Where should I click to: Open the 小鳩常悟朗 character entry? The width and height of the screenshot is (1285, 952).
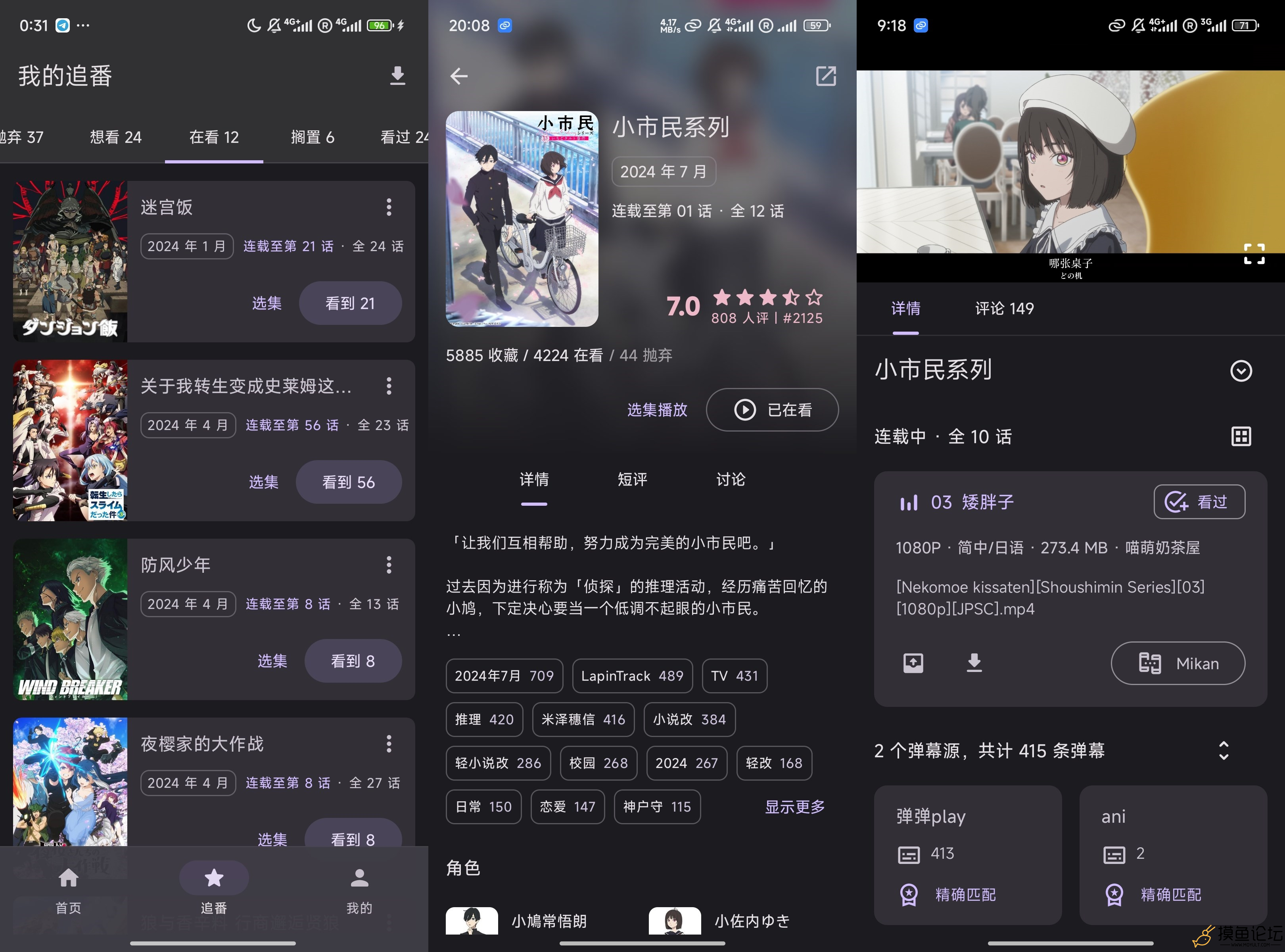coord(516,921)
